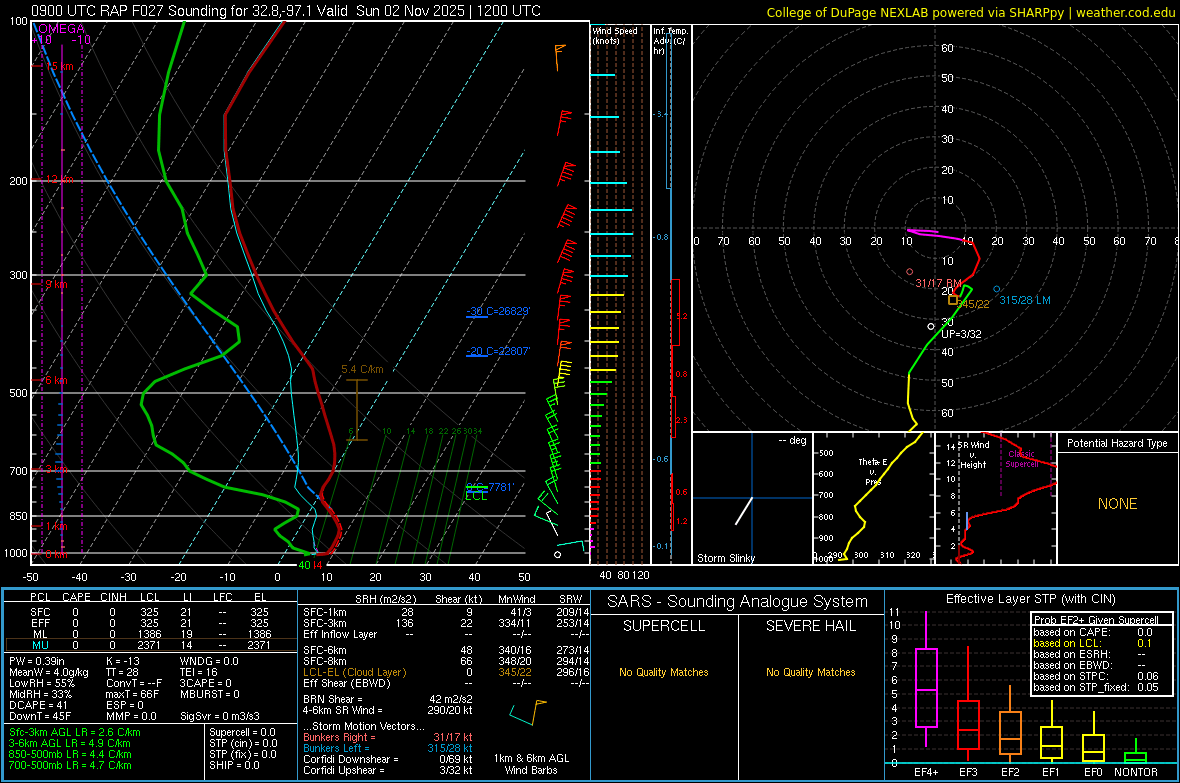Click the Potential Hazard Type header

click(1117, 443)
